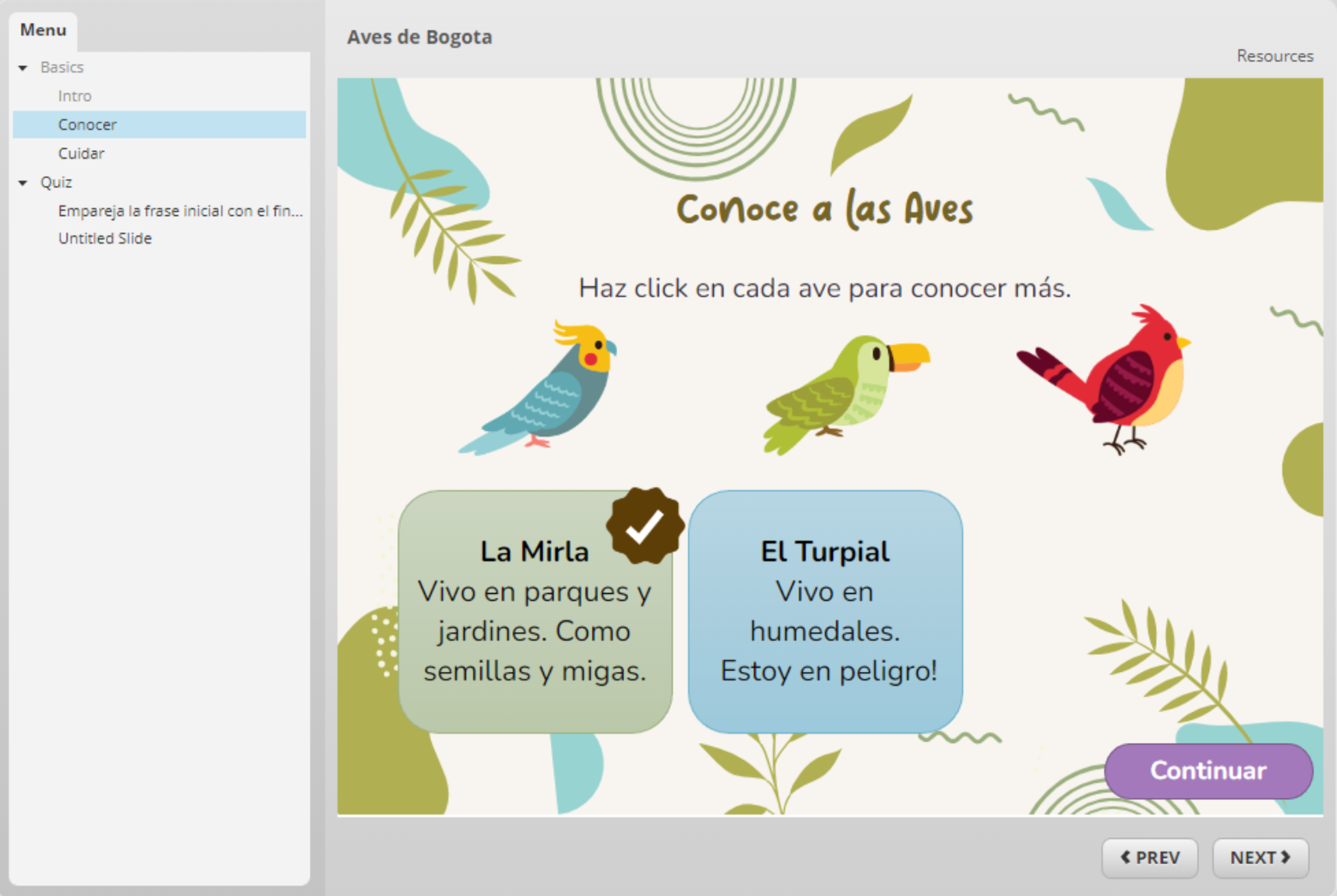
Task: Click the left chevron on PREV button
Action: pos(1125,857)
